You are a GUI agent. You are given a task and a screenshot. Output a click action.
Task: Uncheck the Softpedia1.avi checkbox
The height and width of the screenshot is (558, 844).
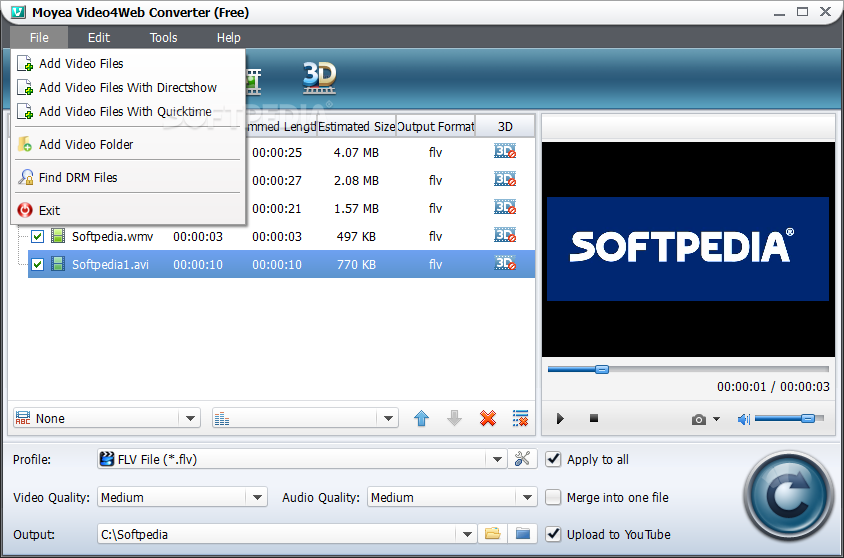point(37,264)
